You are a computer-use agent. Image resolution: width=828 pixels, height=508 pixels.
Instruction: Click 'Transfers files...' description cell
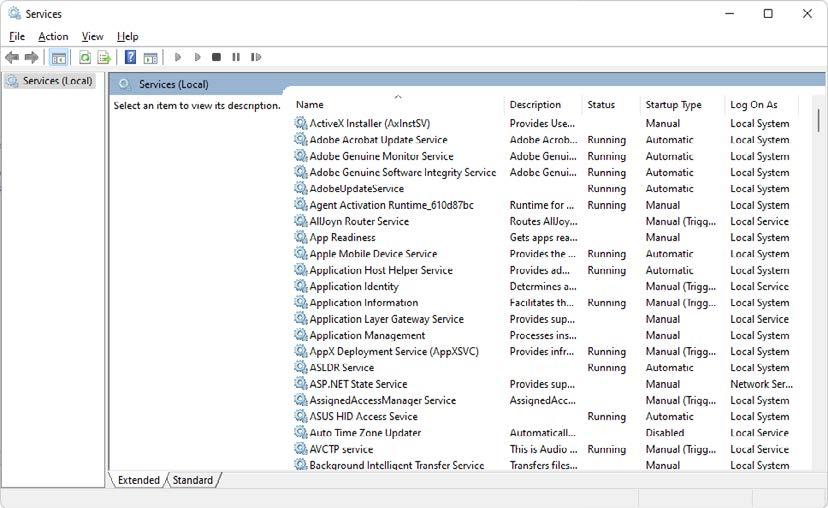coord(543,465)
